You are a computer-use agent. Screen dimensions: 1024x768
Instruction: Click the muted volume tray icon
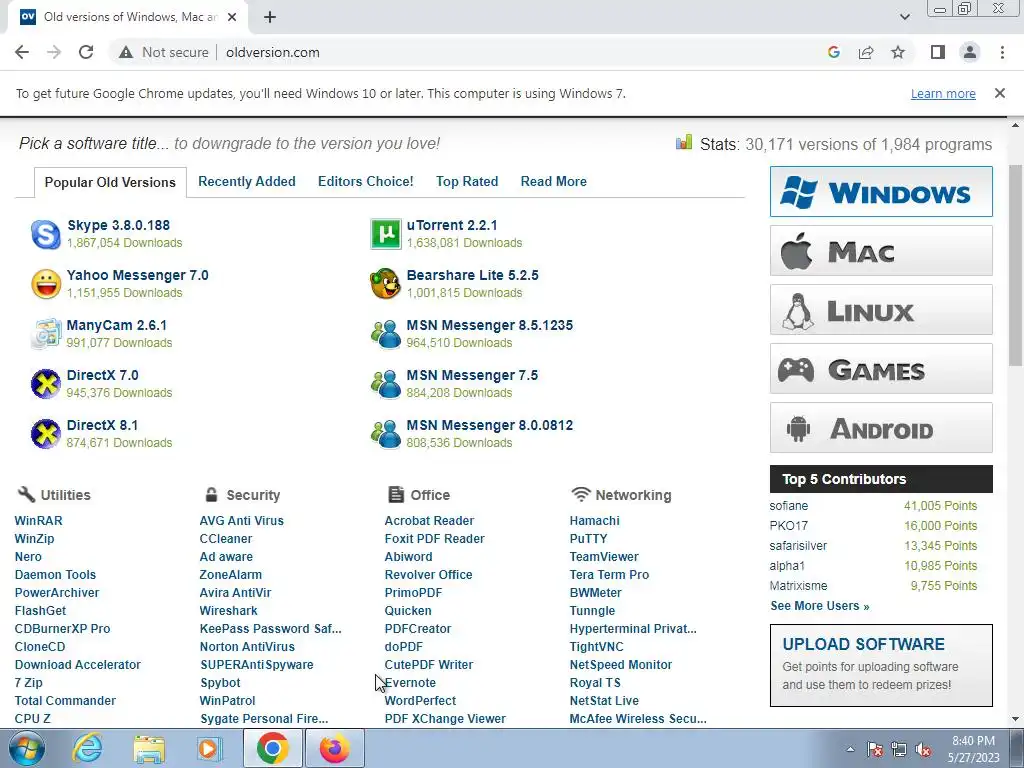tap(923, 750)
